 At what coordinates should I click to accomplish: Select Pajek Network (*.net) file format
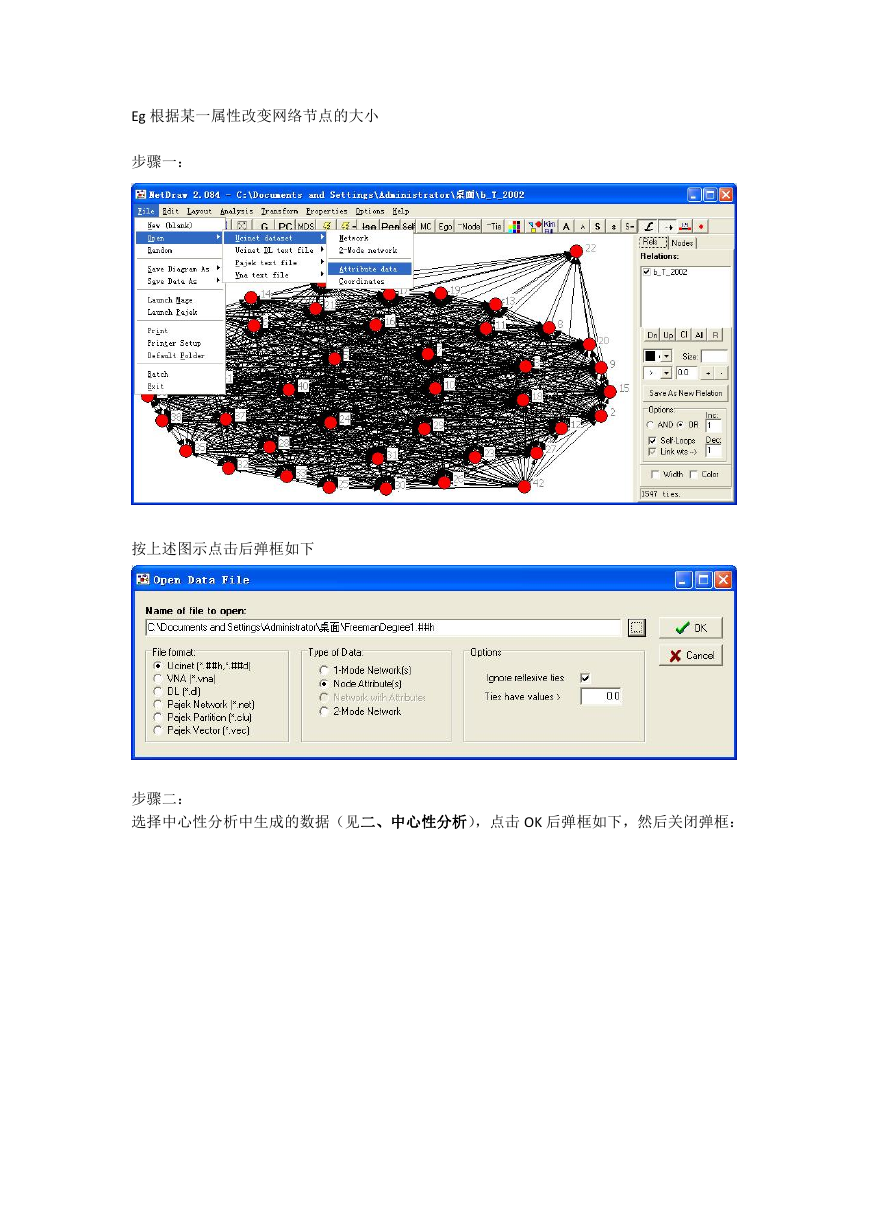[157, 704]
